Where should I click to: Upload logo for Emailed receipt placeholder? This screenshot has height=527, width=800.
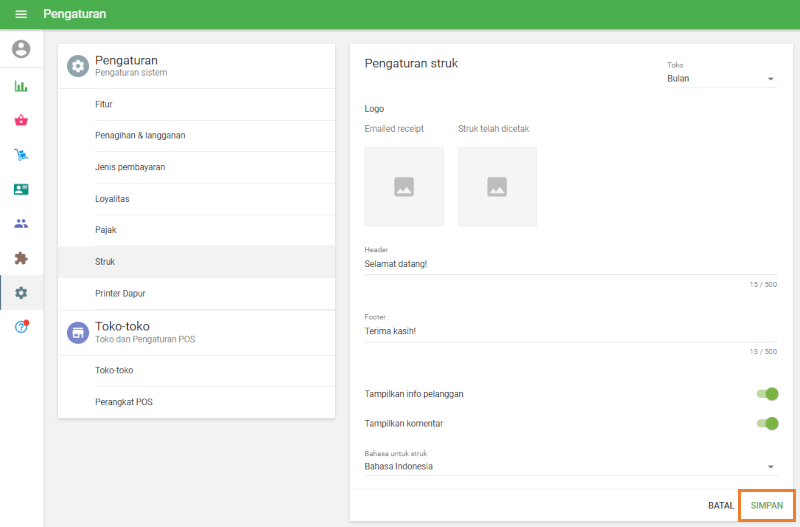[x=404, y=187]
